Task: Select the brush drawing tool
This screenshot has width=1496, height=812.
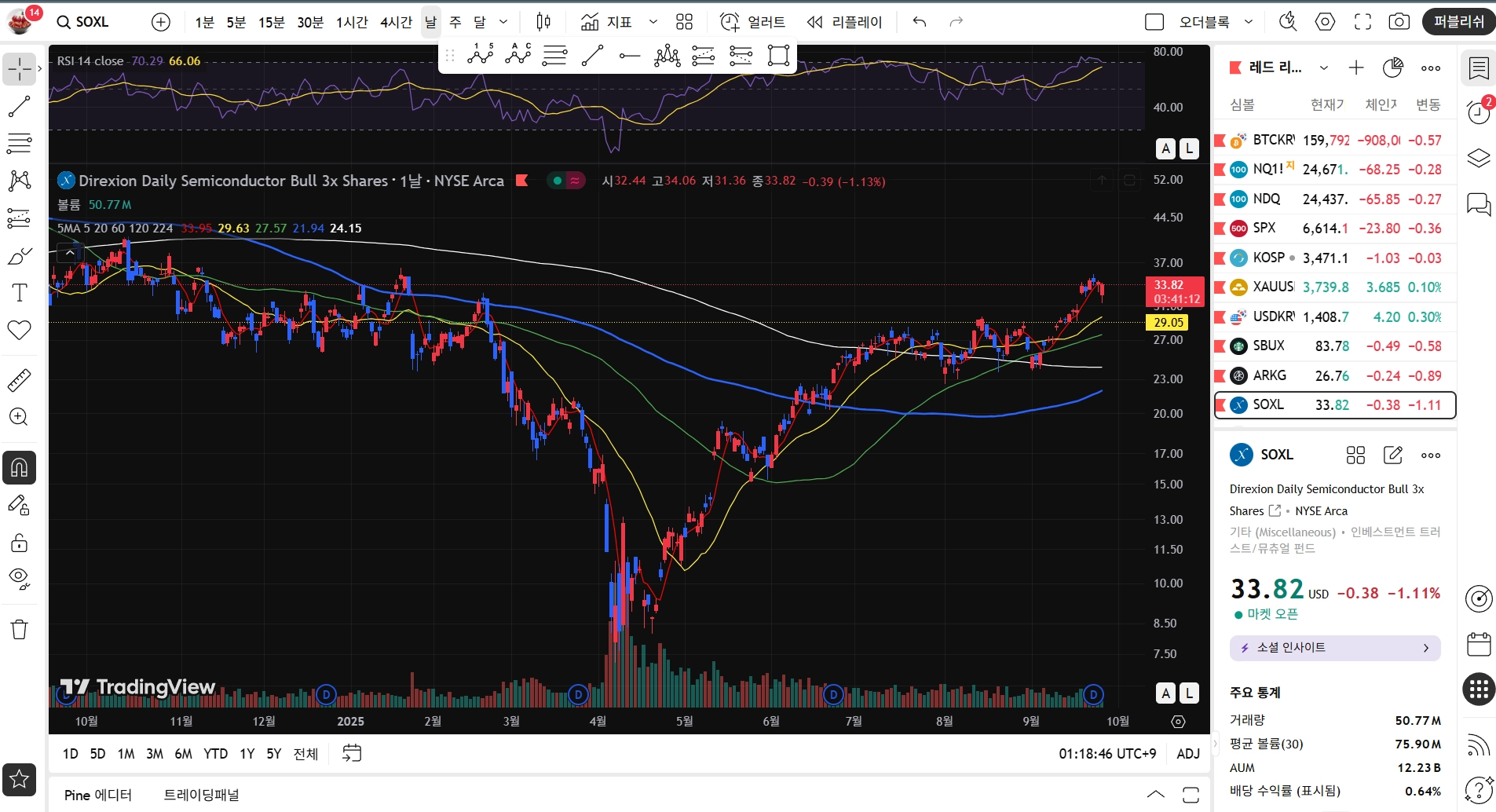Action: [20, 255]
